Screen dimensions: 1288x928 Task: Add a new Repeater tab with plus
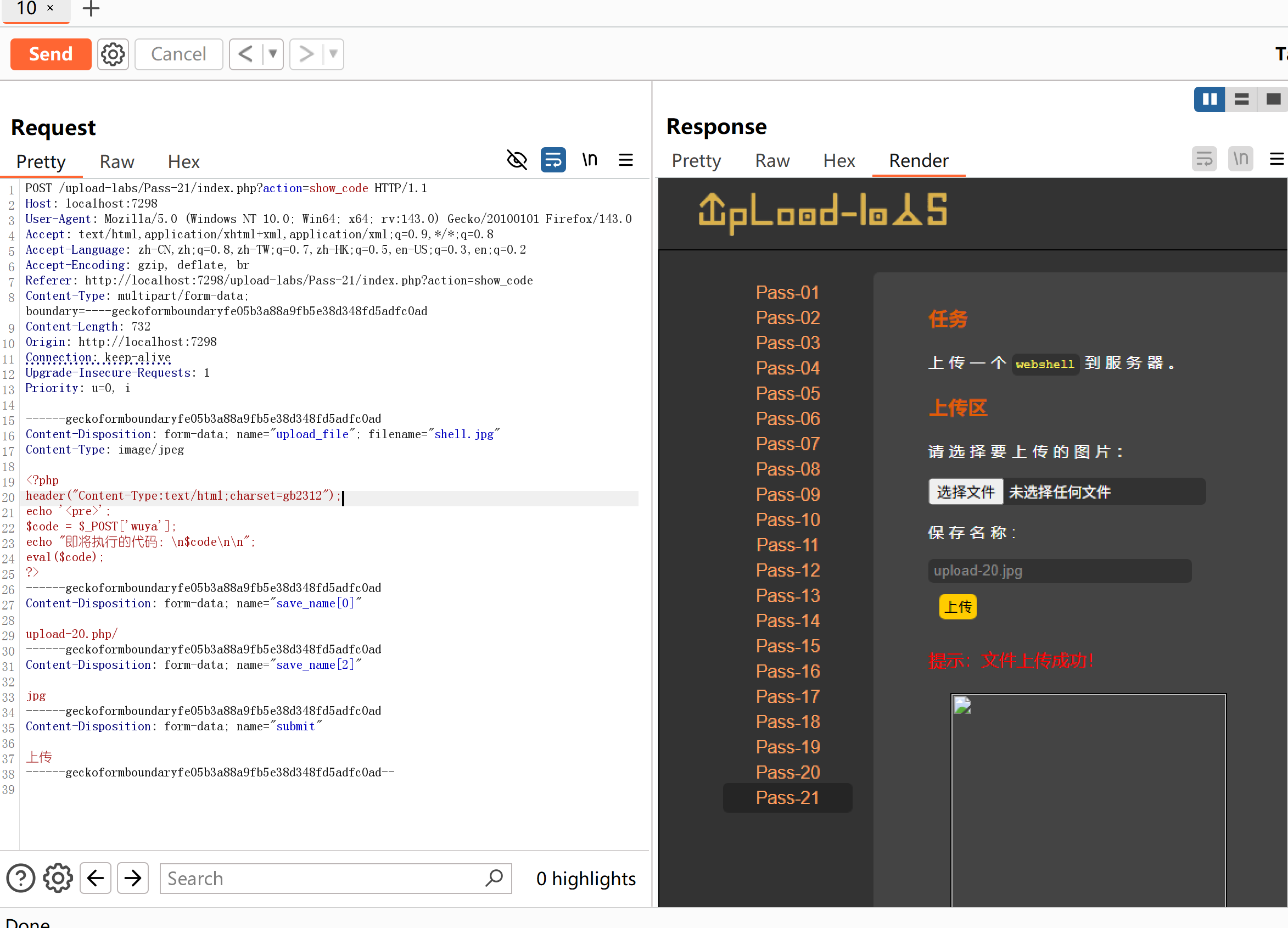(x=91, y=9)
